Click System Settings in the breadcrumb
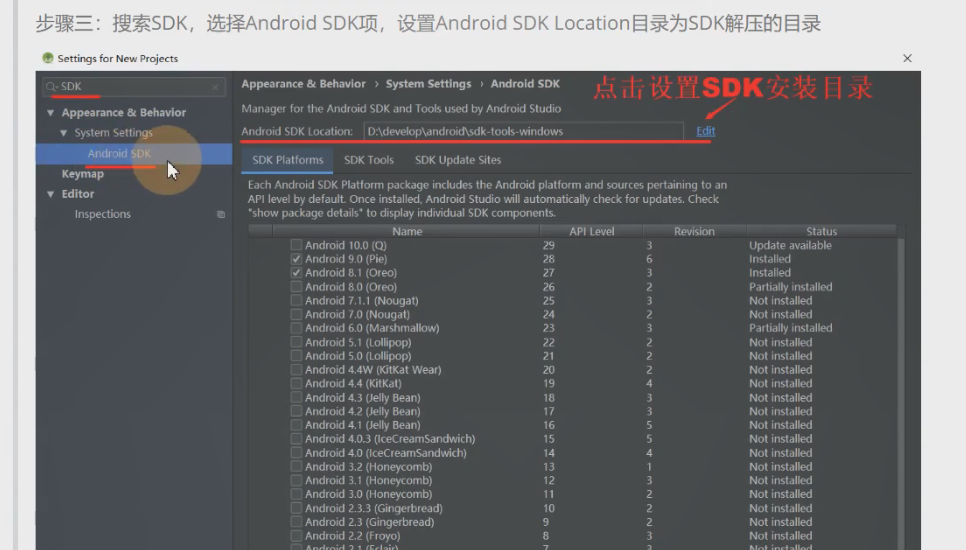966x550 pixels. pyautogui.click(x=428, y=84)
